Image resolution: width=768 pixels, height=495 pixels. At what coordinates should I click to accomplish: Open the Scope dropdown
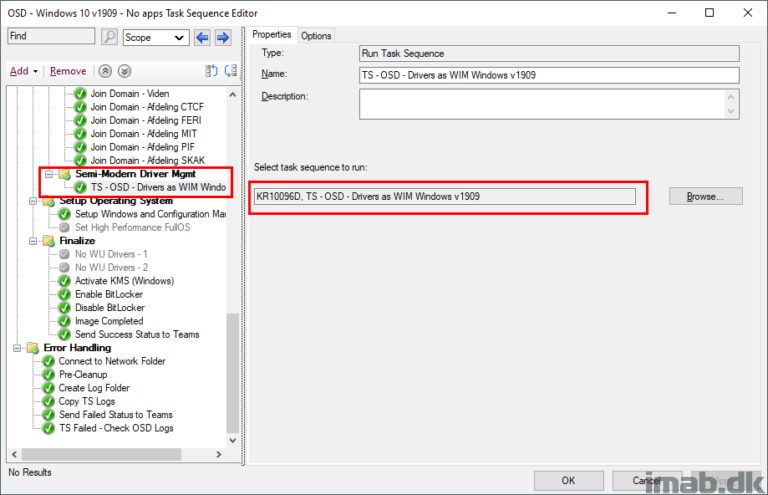pos(156,37)
